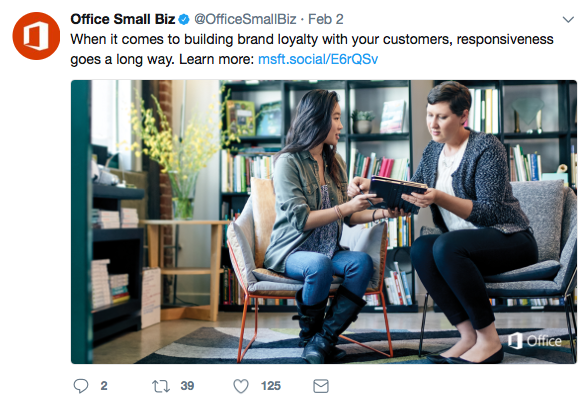
Task: Click the Office logo watermark in the photo
Action: point(535,341)
